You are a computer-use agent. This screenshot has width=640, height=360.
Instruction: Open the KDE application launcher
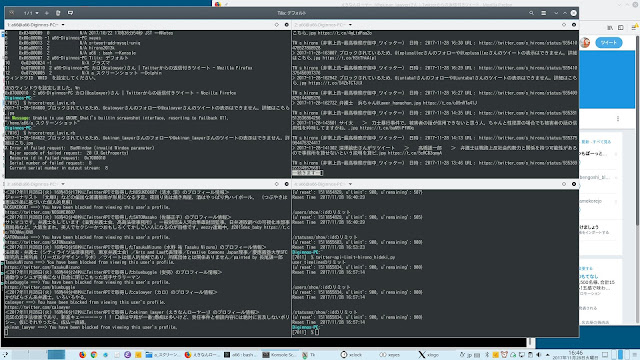coord(6,354)
